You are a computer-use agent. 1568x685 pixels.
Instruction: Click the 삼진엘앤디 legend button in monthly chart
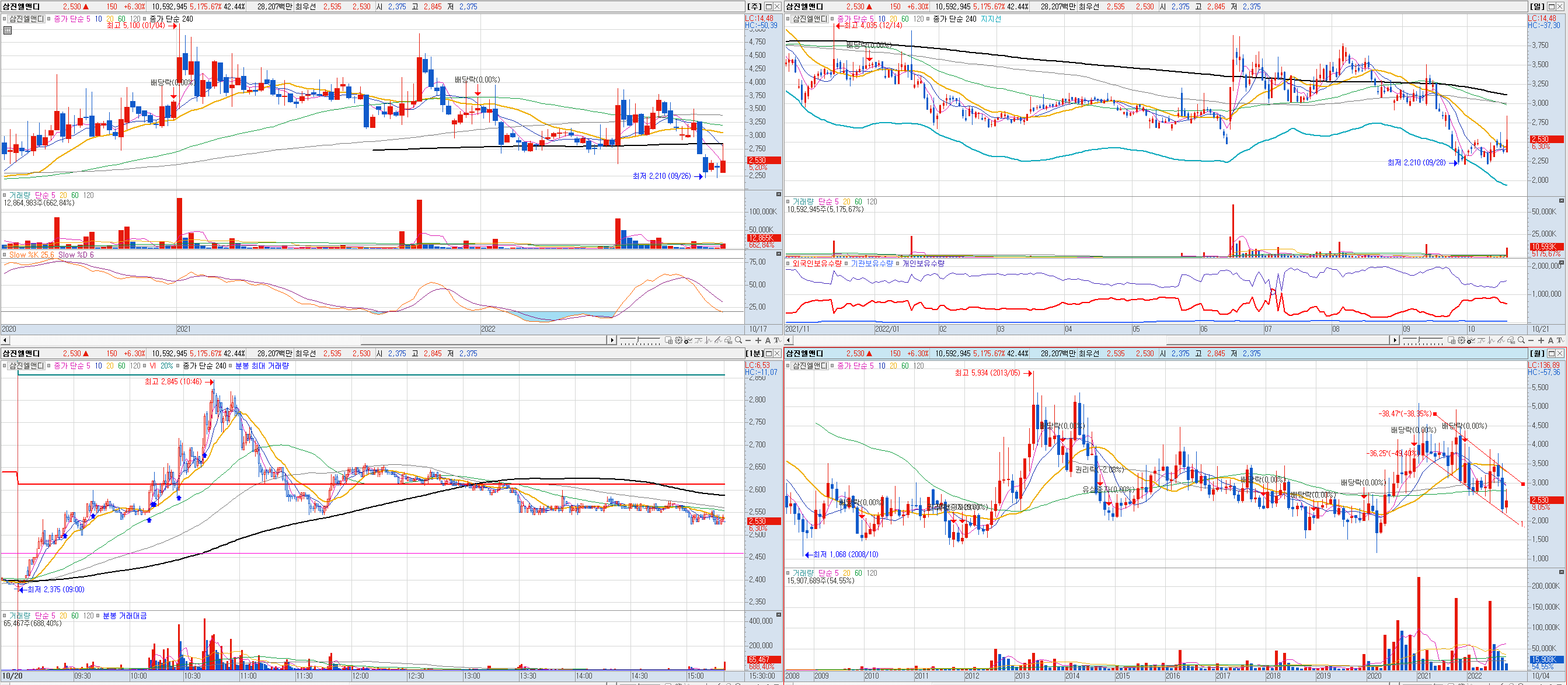point(810,366)
